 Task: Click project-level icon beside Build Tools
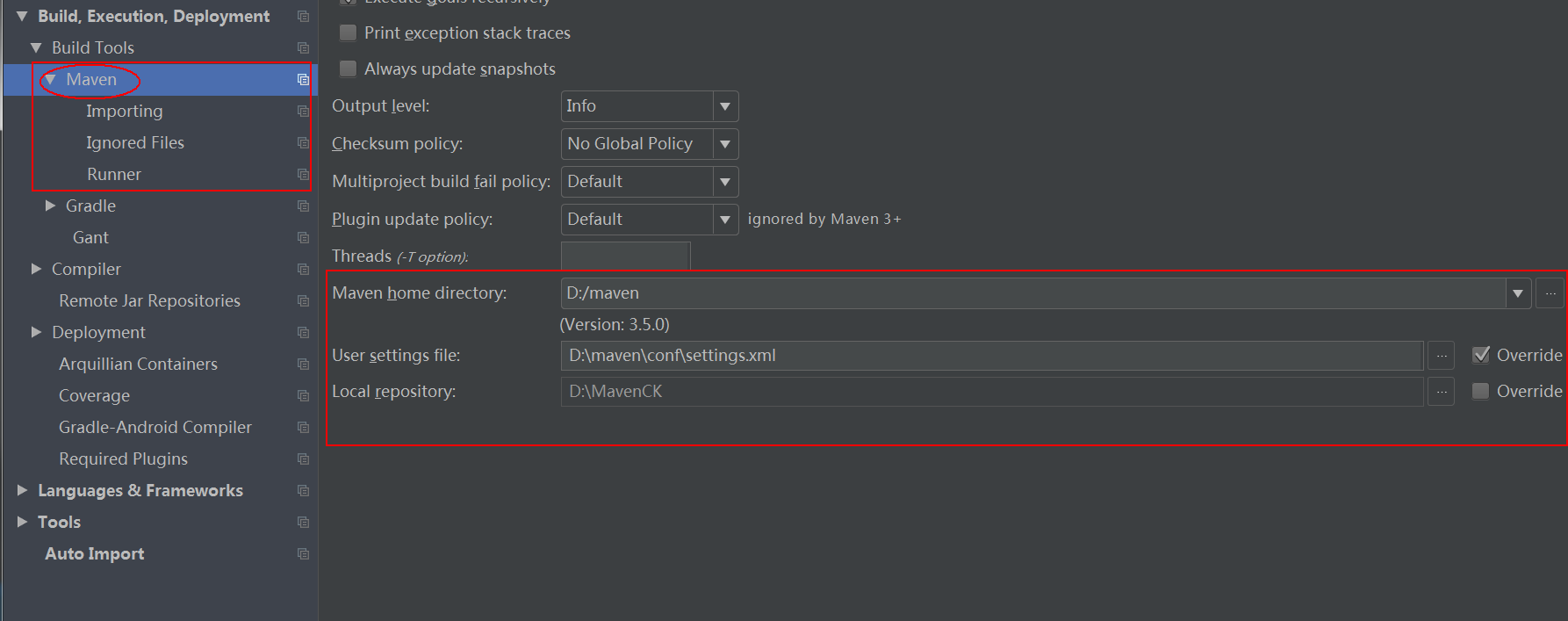point(303,48)
